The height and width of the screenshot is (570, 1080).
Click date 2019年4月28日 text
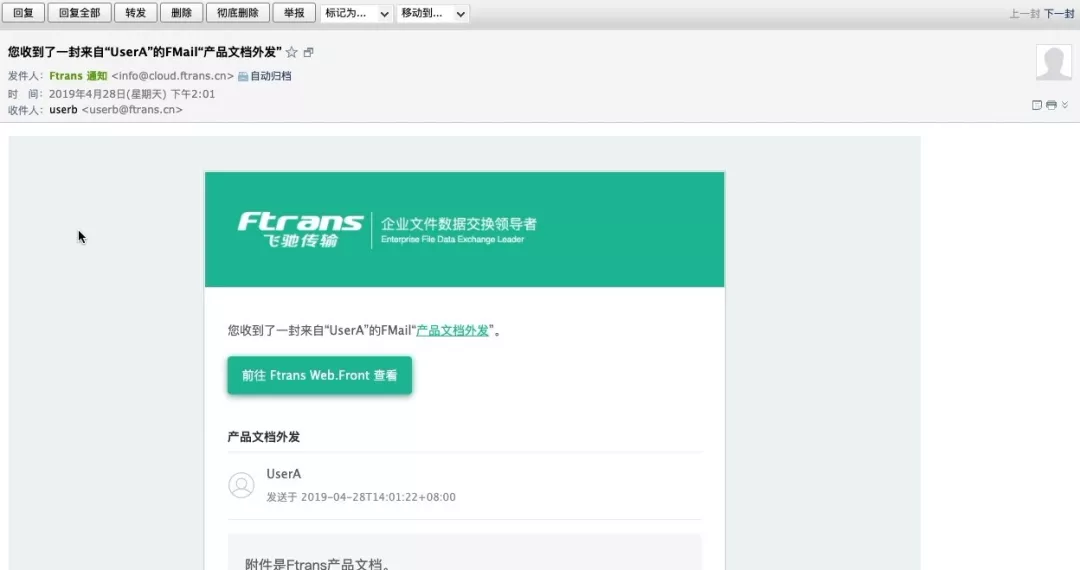click(x=132, y=94)
